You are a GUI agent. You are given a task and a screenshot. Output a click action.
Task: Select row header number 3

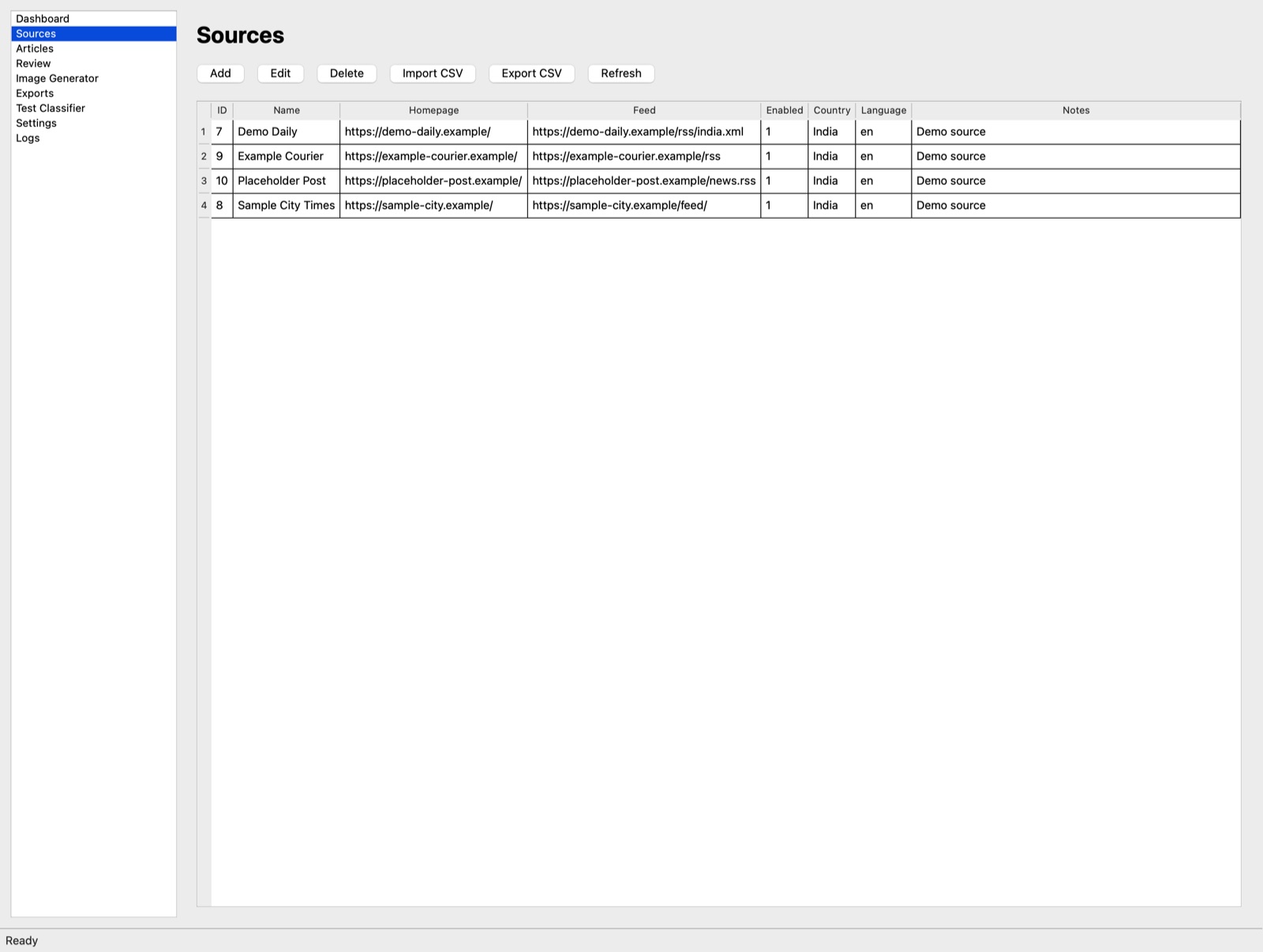click(x=204, y=181)
